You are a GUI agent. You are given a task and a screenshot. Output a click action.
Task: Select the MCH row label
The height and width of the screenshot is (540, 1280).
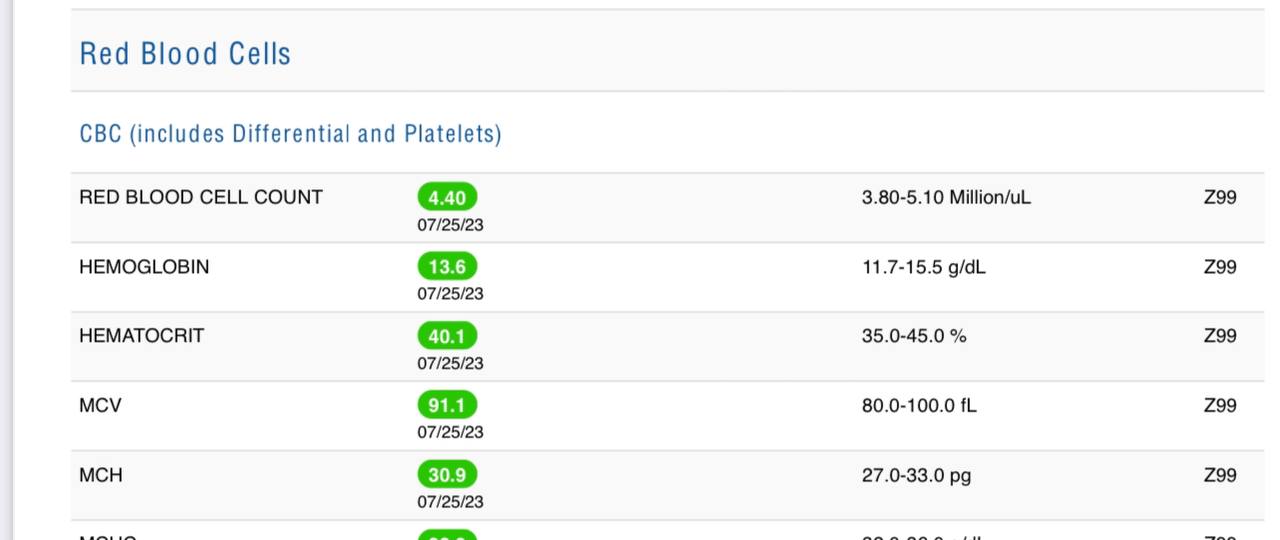[101, 475]
